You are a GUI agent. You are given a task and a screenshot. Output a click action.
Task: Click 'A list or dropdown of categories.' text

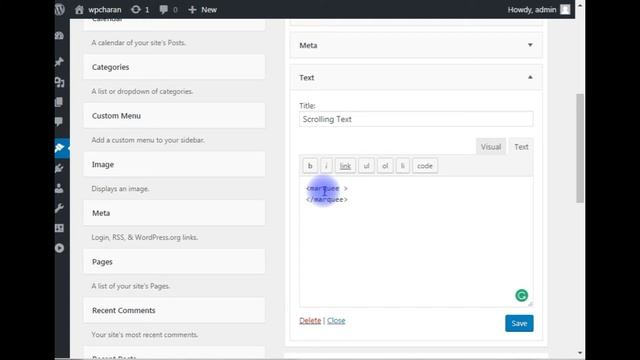[x=142, y=91]
